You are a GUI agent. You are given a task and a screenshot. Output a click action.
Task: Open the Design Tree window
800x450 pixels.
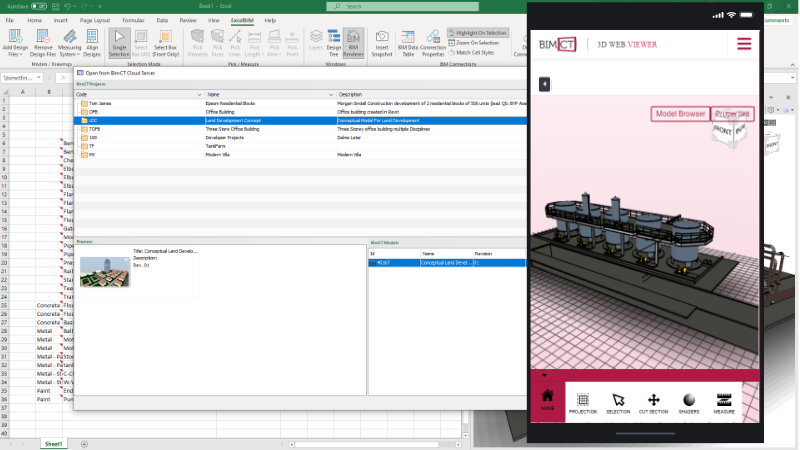tap(334, 43)
